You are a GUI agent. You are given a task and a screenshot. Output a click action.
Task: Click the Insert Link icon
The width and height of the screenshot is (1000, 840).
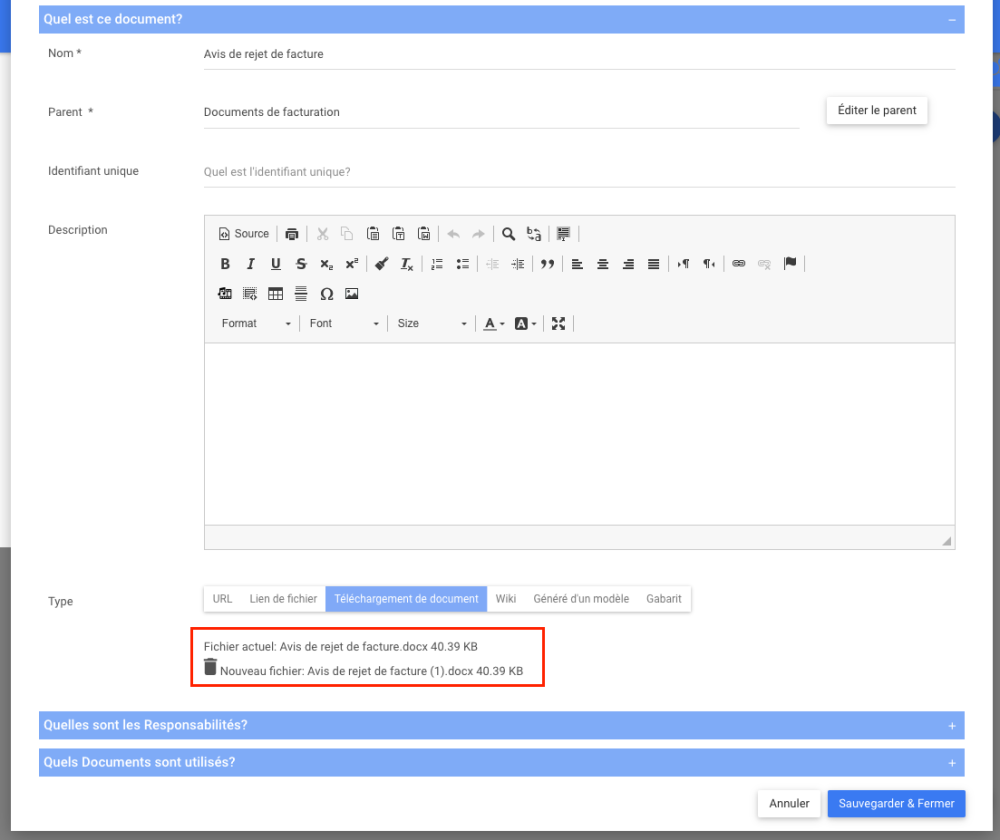pos(739,263)
